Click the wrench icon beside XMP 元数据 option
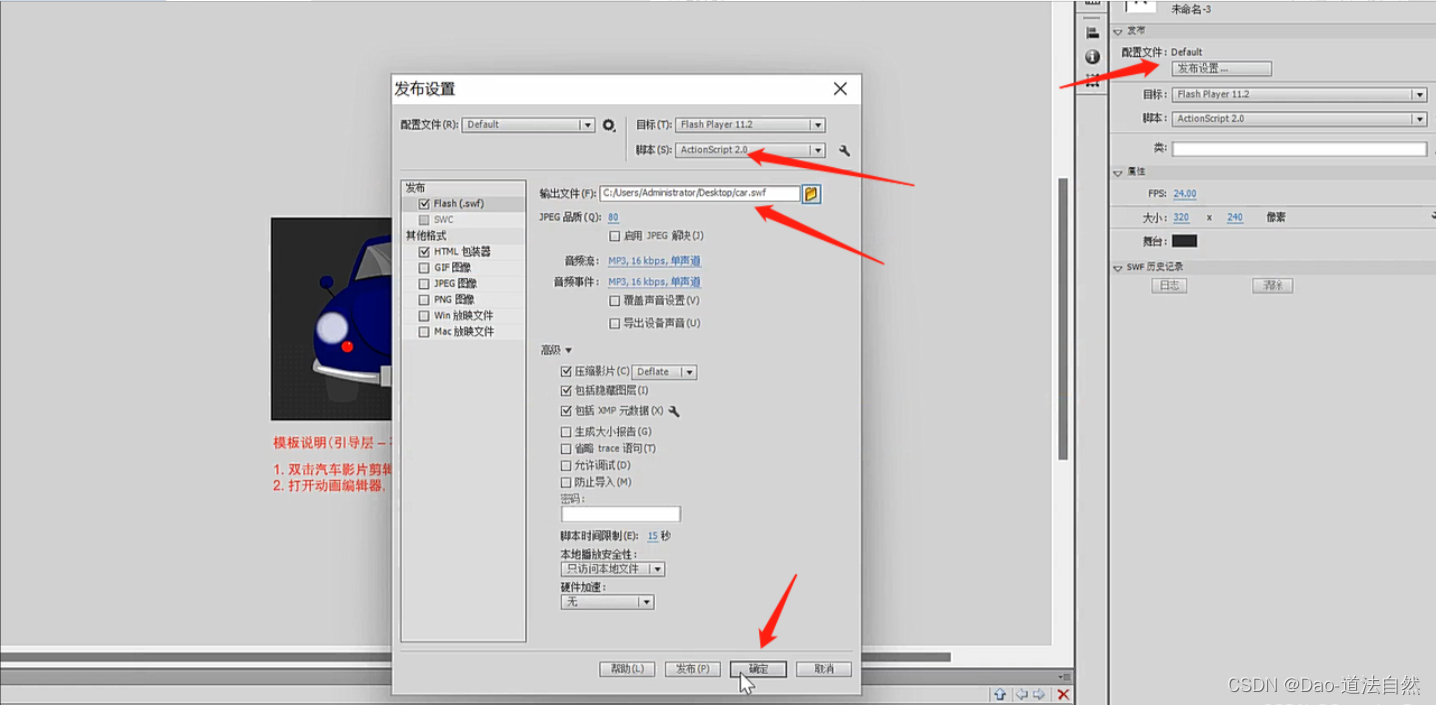 point(675,410)
